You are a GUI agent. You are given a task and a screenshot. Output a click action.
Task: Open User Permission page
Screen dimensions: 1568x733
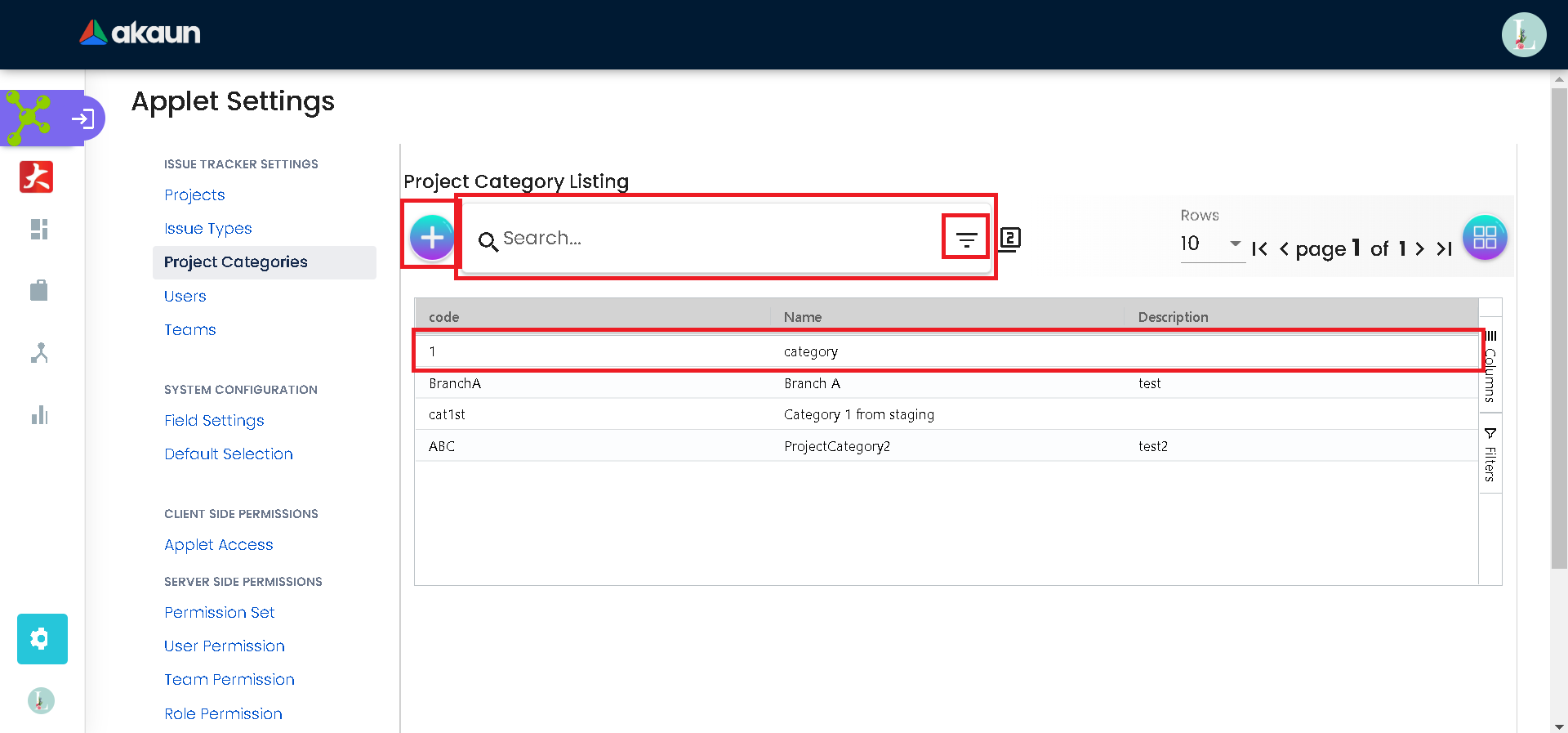(x=225, y=646)
